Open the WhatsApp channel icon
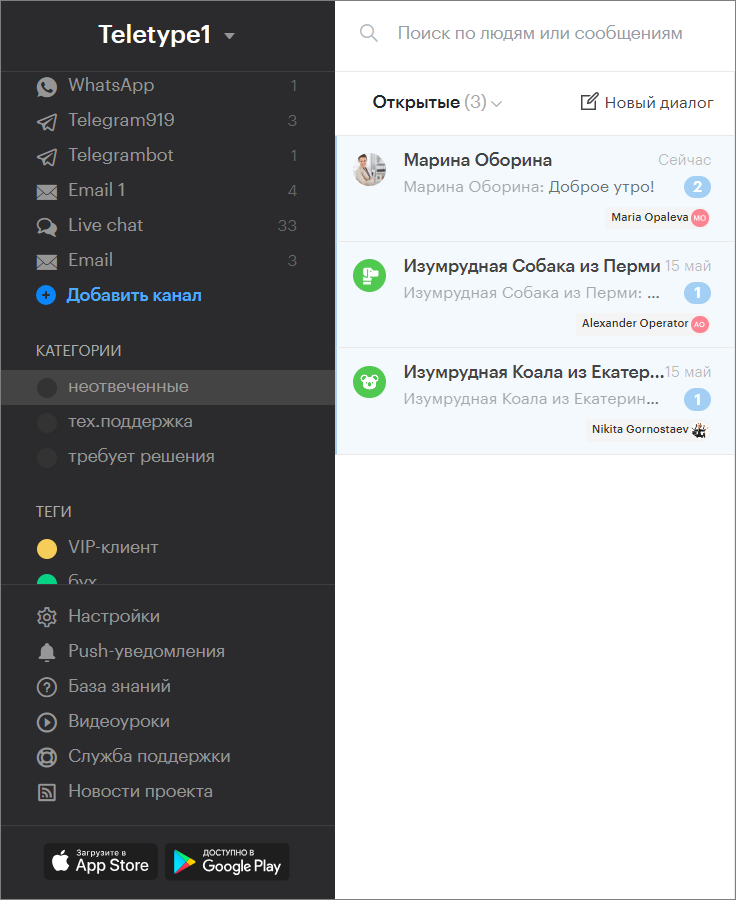The image size is (736, 900). pos(47,87)
